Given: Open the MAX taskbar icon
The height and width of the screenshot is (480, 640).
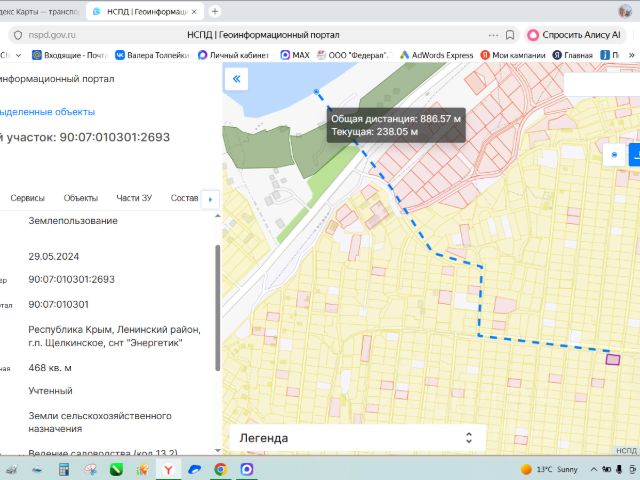Looking at the screenshot, I should [247, 469].
